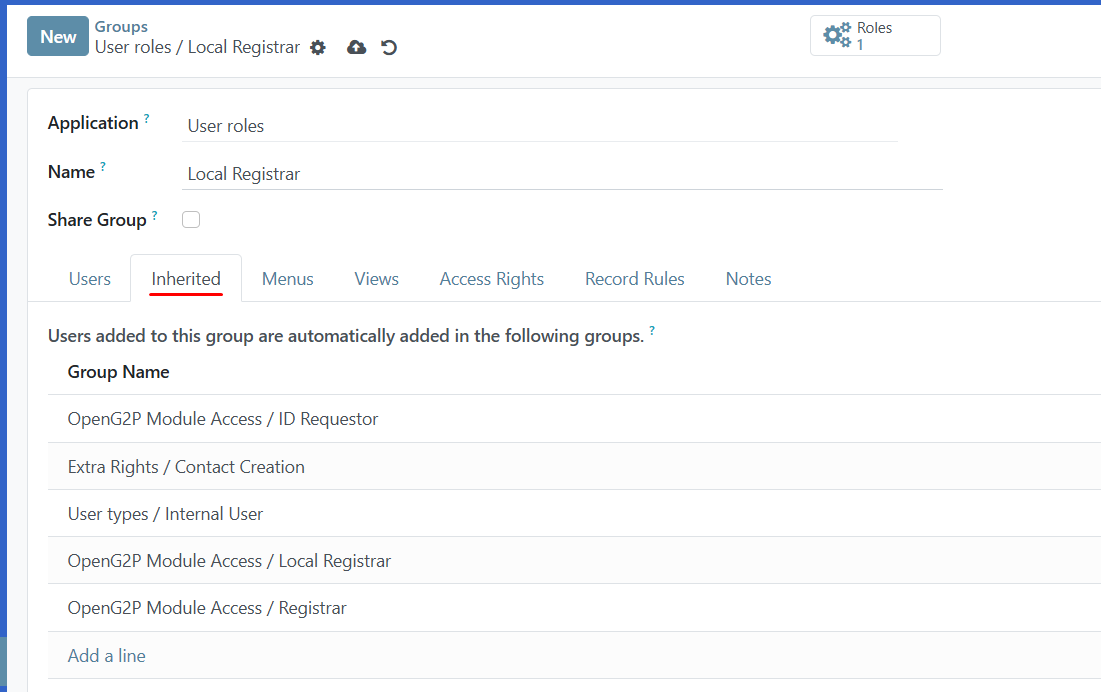
Task: Create a new group with New
Action: tap(57, 35)
